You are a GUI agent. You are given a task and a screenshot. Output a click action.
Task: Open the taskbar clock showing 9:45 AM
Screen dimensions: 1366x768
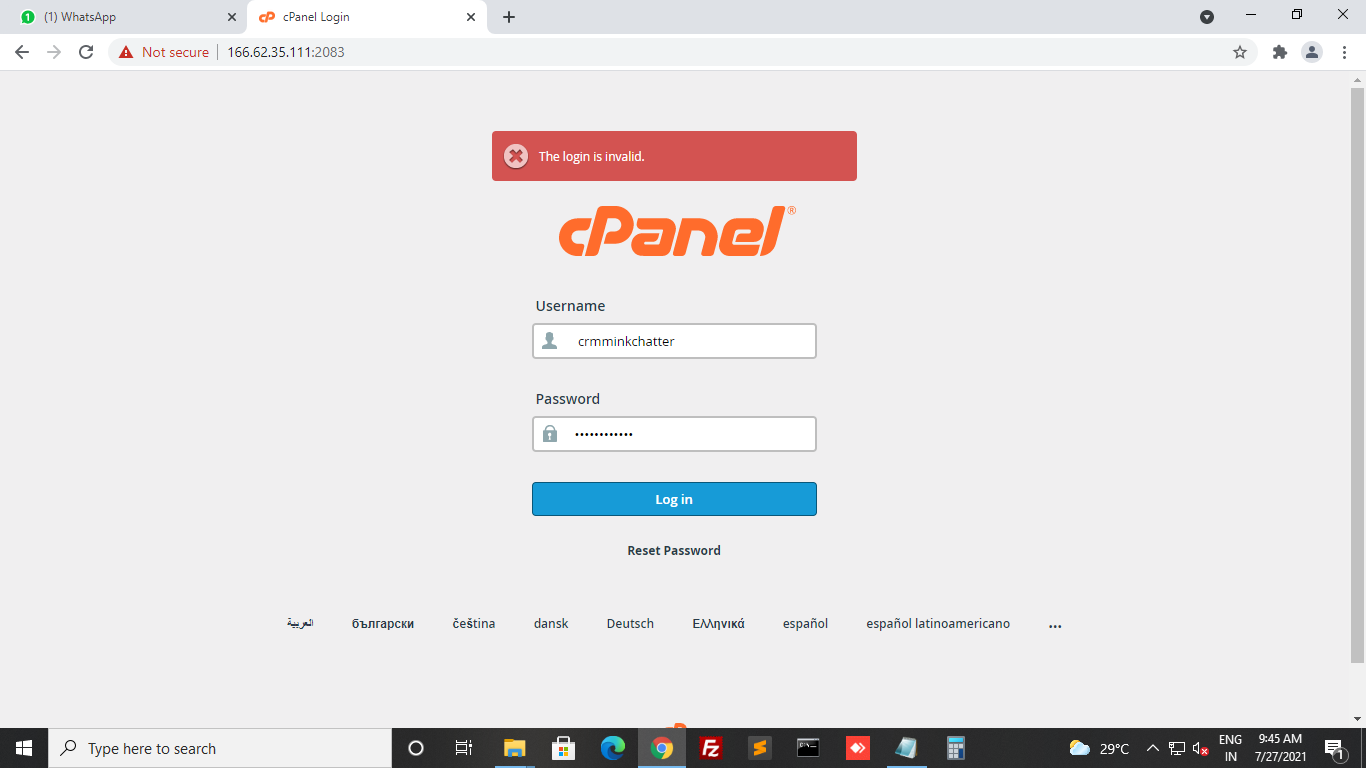pyautogui.click(x=1280, y=748)
